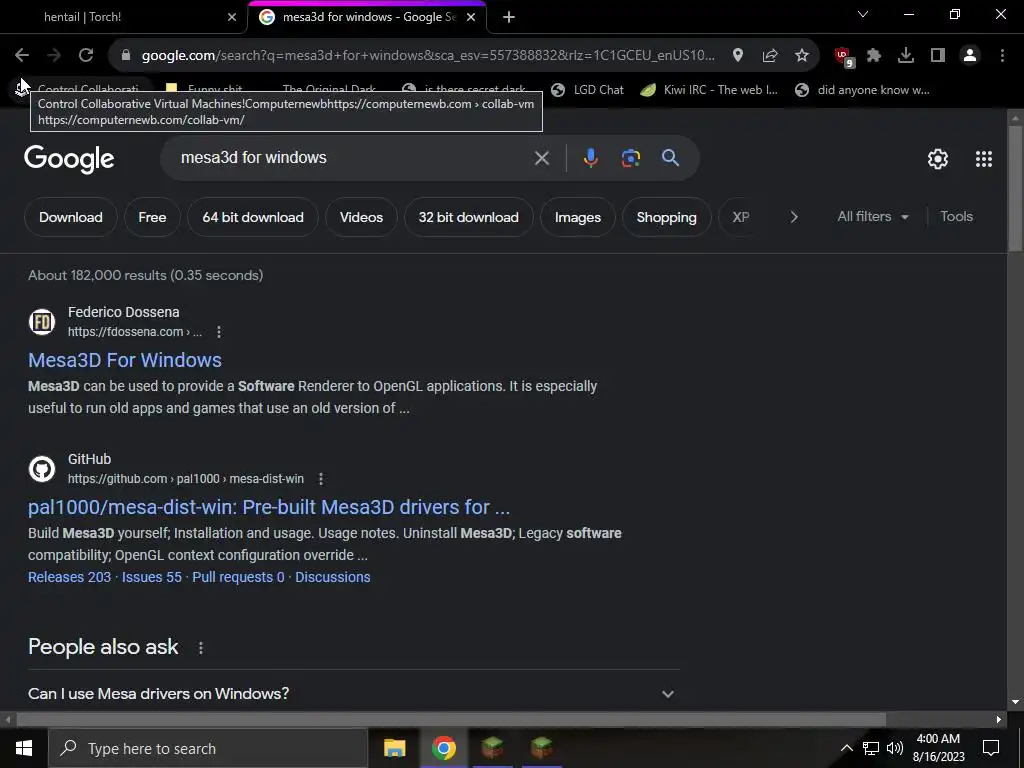Open the 'Kiwi IRC' bookmark
Viewport: 1024px width, 768px height.
[709, 90]
